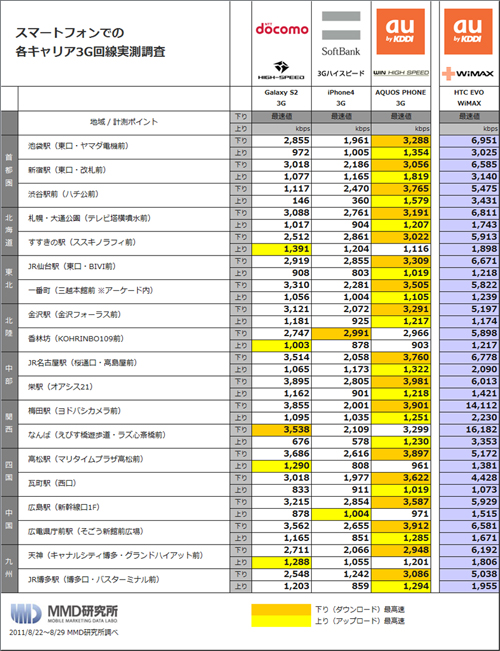Select the 金沢駅（金沢フォーラス前） row label
Image resolution: width=500 pixels, height=651 pixels.
tap(74, 315)
